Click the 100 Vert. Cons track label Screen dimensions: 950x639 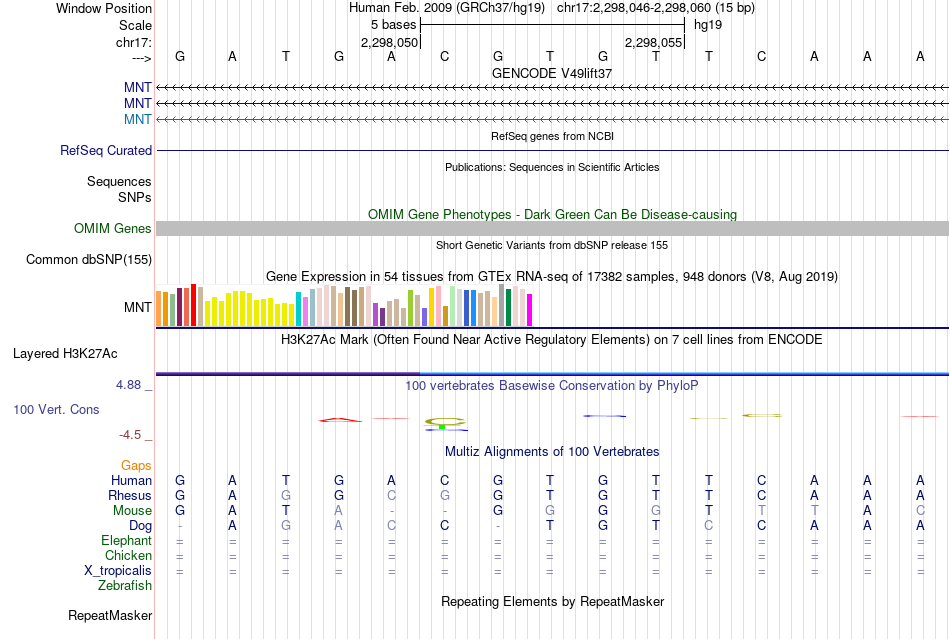(56, 409)
